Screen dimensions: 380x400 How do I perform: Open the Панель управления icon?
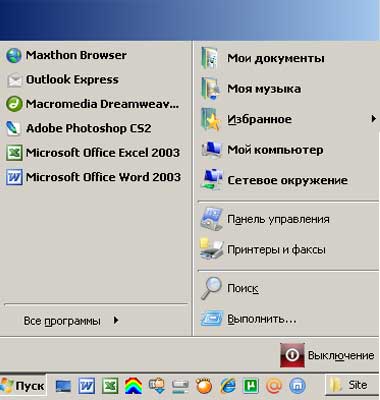pyautogui.click(x=211, y=219)
